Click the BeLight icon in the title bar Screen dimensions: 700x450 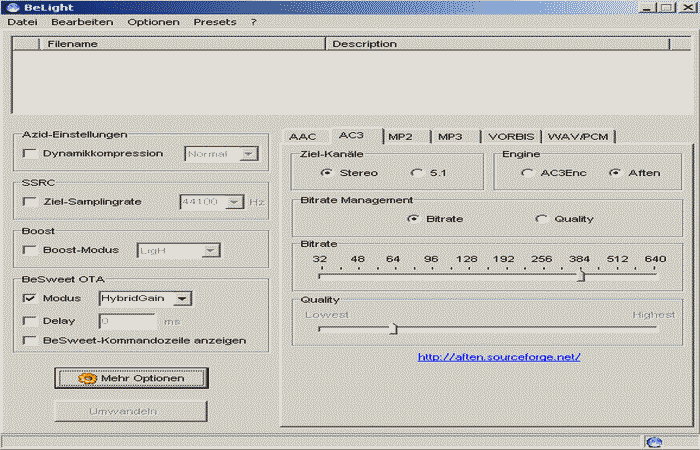[12, 7]
